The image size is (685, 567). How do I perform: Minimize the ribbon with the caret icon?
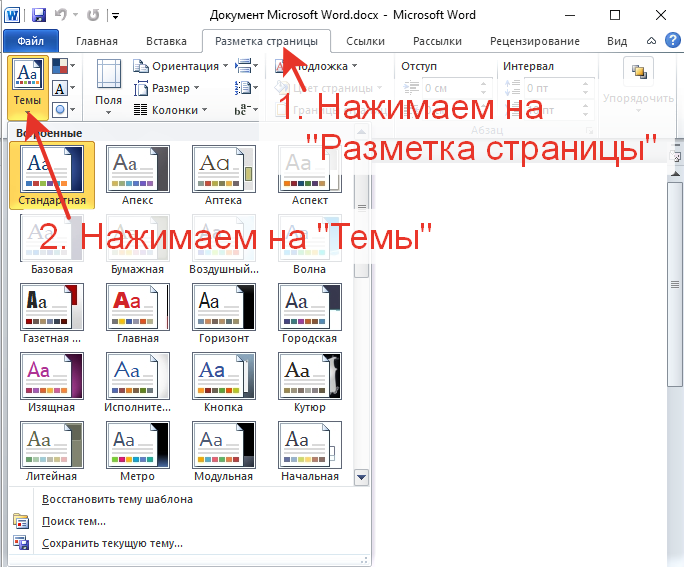tap(651, 41)
